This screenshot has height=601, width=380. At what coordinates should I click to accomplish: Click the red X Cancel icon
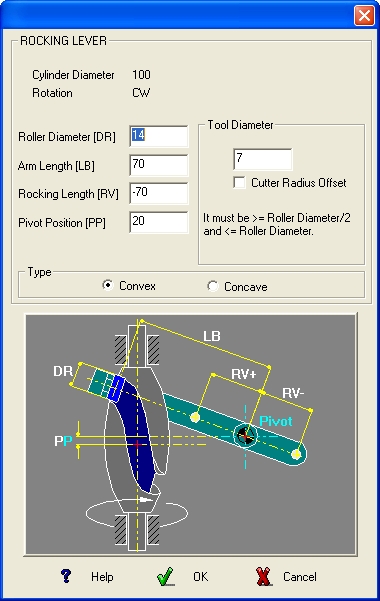(x=263, y=577)
